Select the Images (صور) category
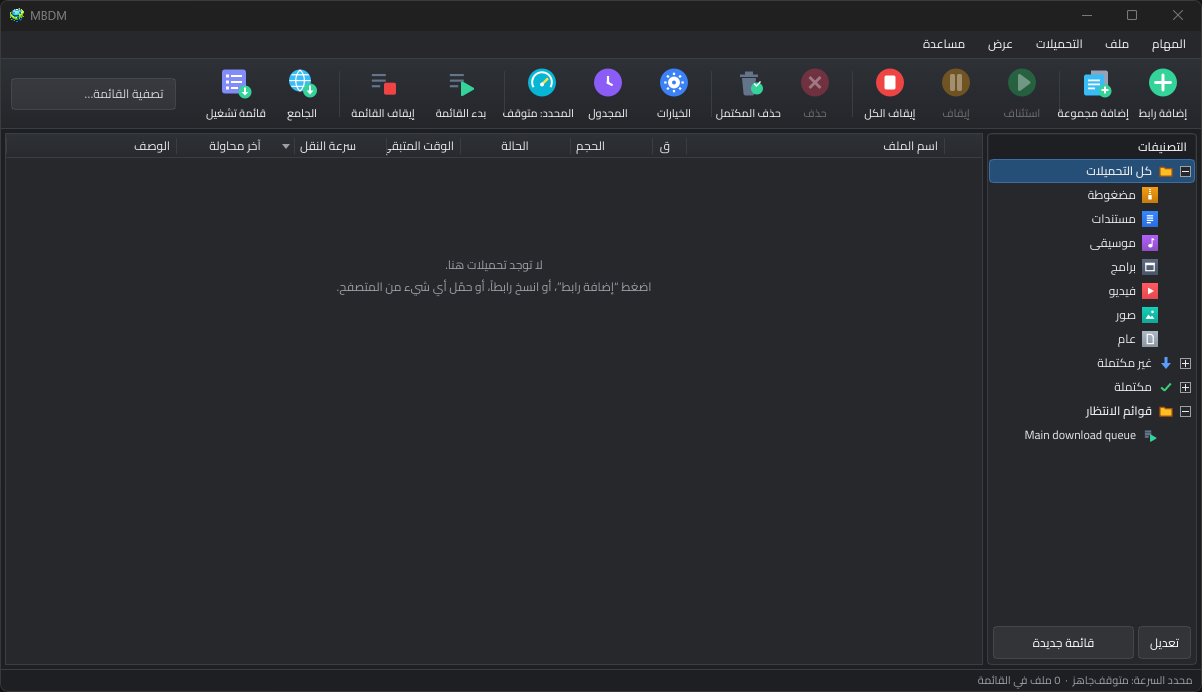 click(x=1091, y=315)
